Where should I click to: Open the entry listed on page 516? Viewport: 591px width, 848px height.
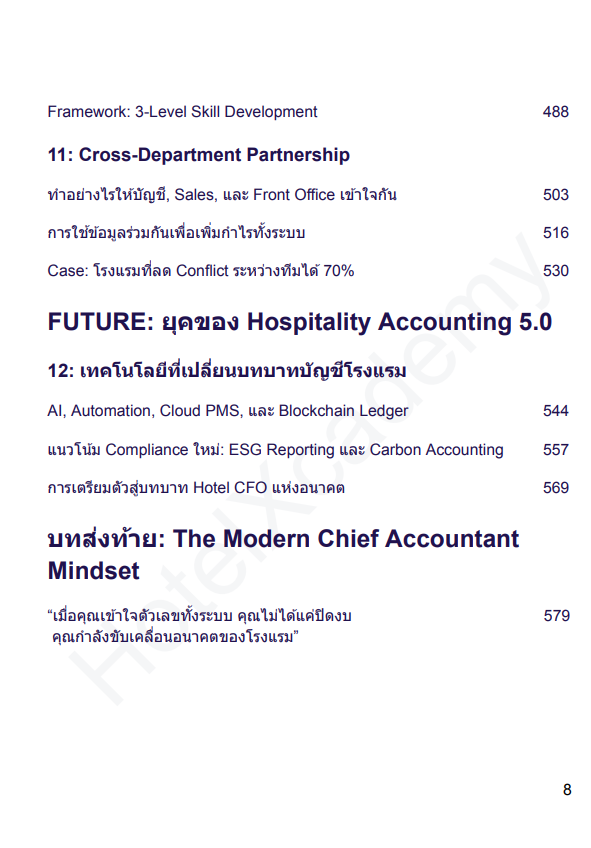[x=176, y=233]
